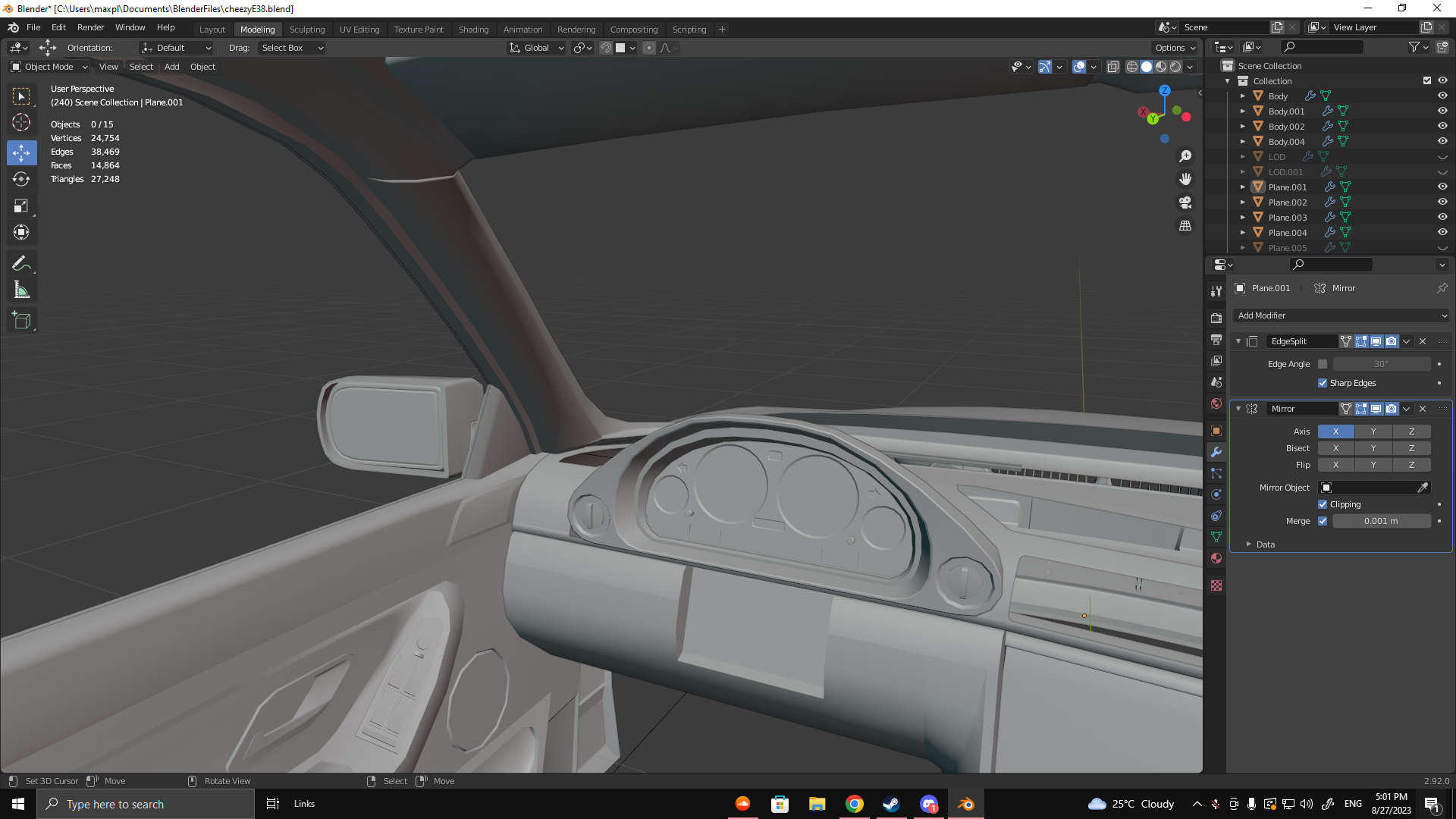Switch to the Sculpting workspace tab
Viewport: 1456px width, 819px height.
306,30
